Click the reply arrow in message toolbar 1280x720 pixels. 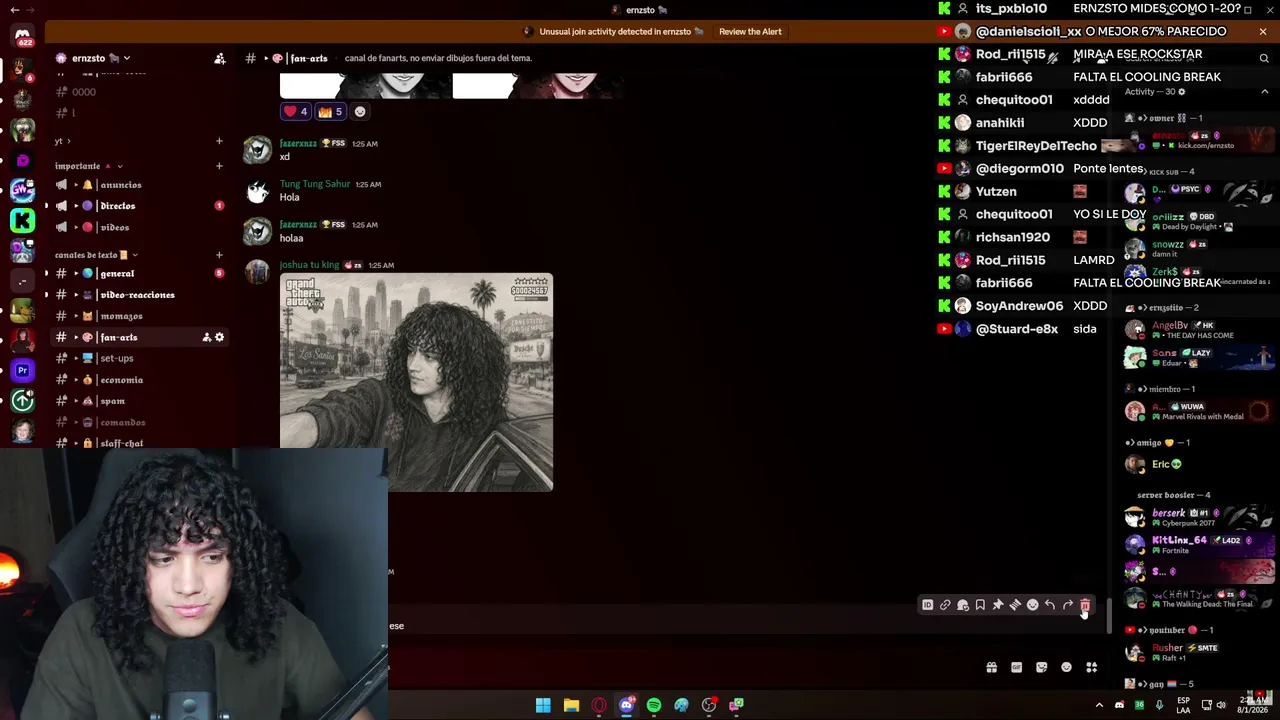[1050, 605]
